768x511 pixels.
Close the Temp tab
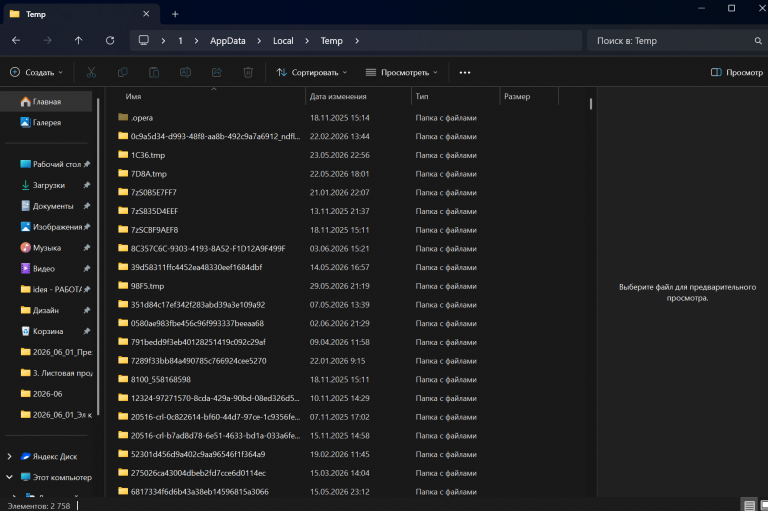pyautogui.click(x=146, y=14)
